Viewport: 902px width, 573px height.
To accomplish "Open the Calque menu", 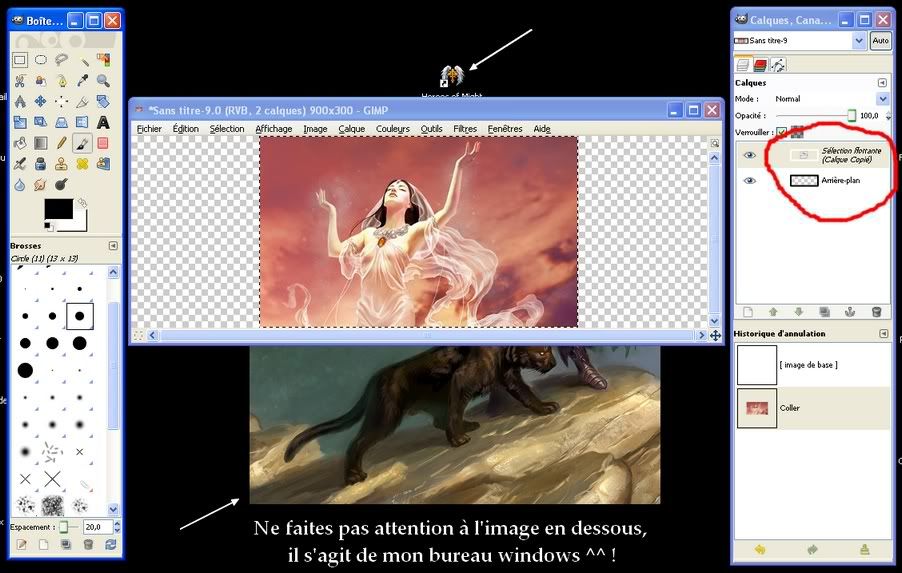I will pyautogui.click(x=351, y=129).
